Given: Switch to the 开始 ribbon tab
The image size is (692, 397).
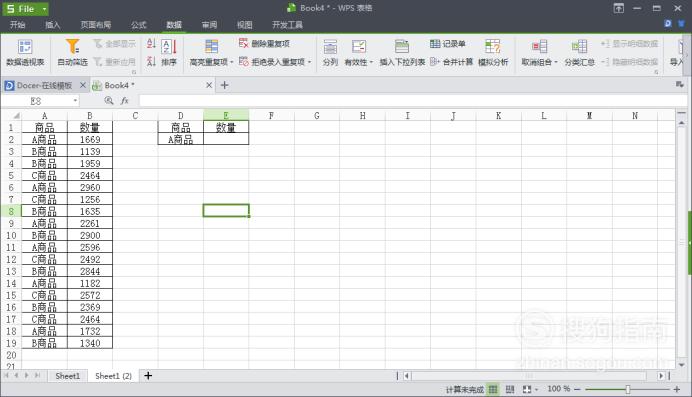Looking at the screenshot, I should click(18, 25).
